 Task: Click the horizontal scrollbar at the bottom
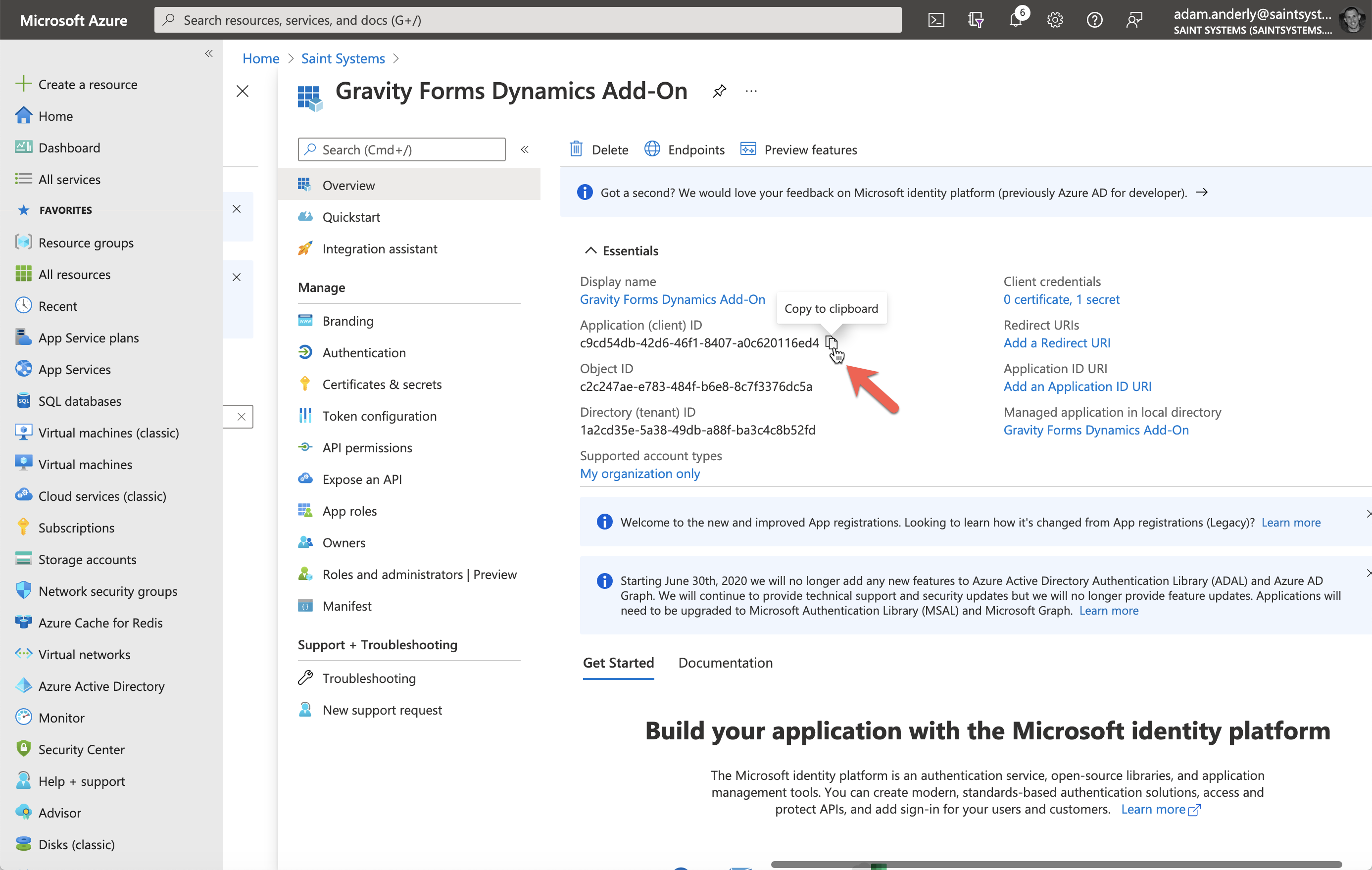[x=1056, y=864]
